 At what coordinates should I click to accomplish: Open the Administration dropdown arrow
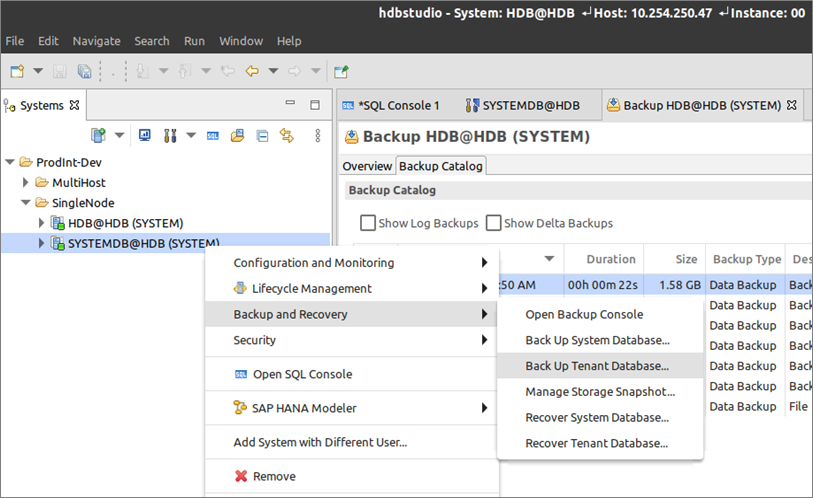click(191, 135)
